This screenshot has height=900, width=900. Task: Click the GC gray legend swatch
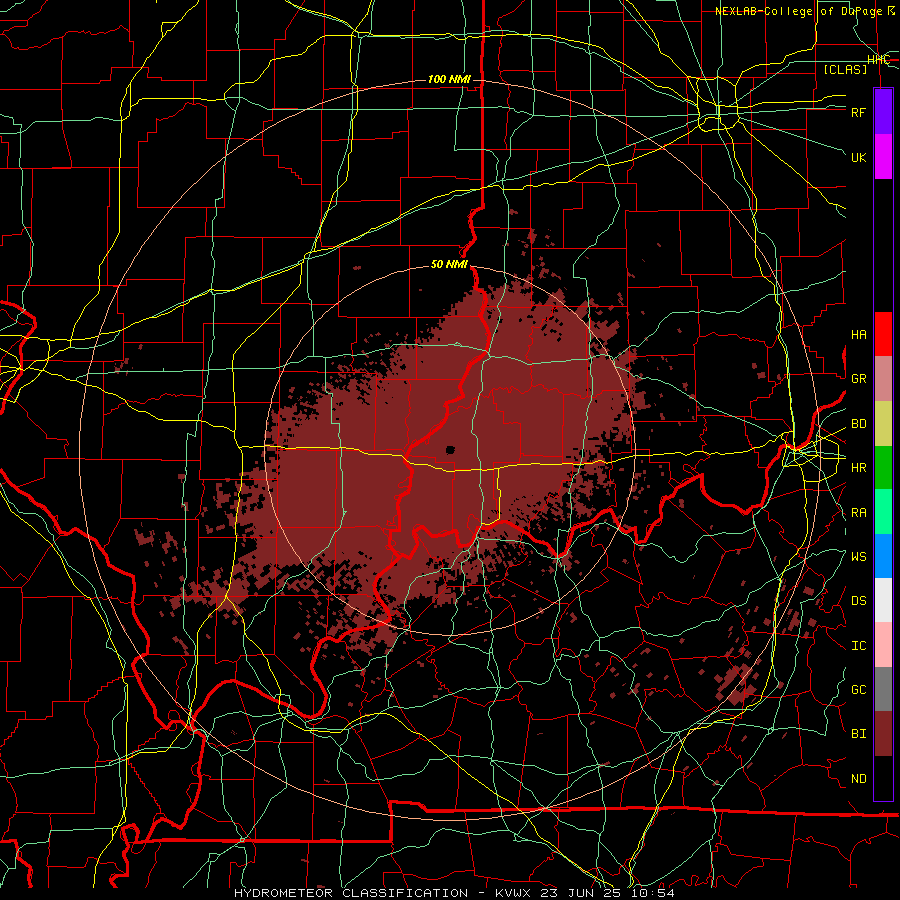click(883, 689)
